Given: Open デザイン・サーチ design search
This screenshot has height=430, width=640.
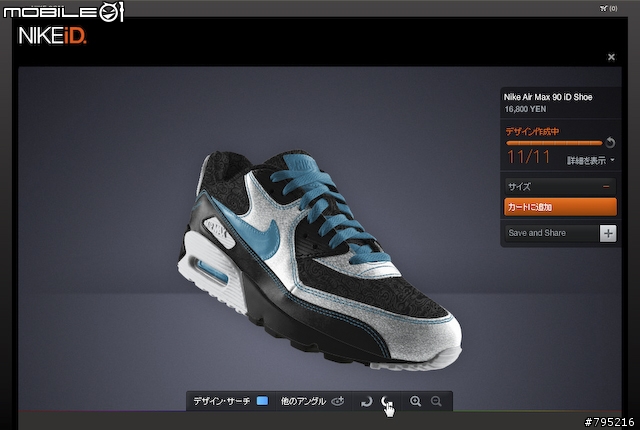Looking at the screenshot, I should [222, 401].
